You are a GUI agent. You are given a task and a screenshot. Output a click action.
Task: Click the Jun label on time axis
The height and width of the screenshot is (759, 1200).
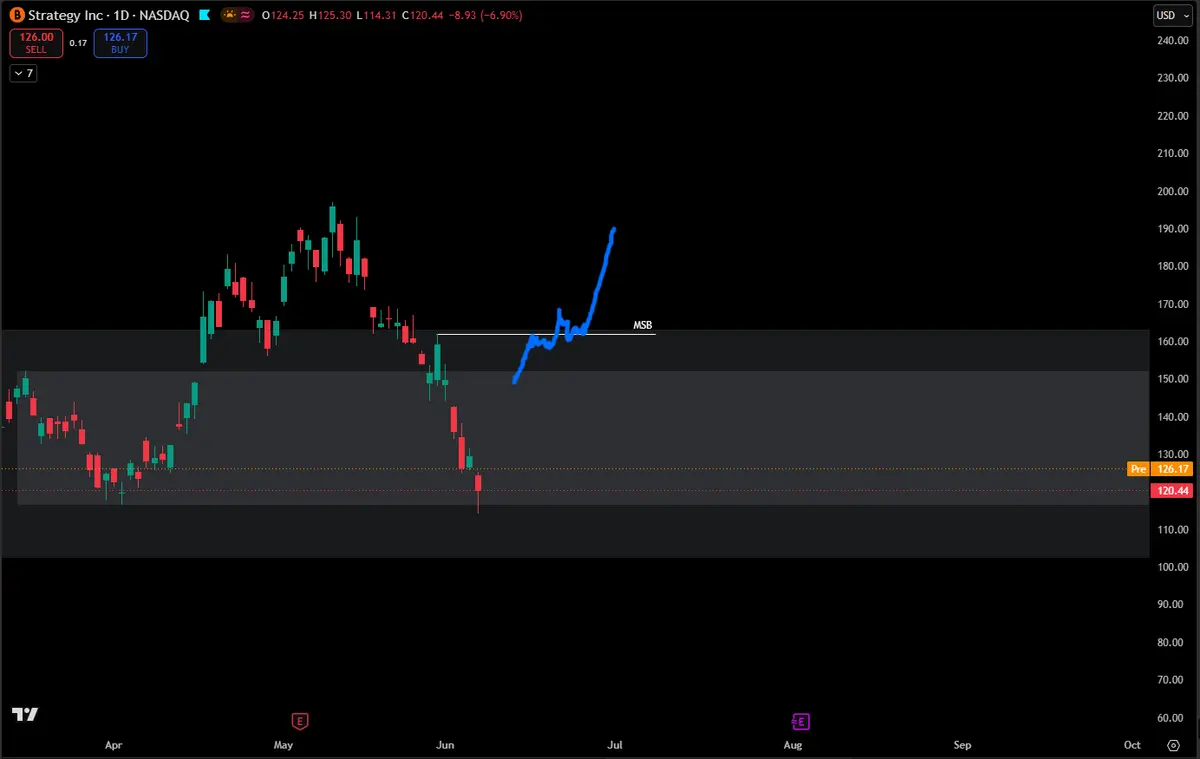point(446,745)
